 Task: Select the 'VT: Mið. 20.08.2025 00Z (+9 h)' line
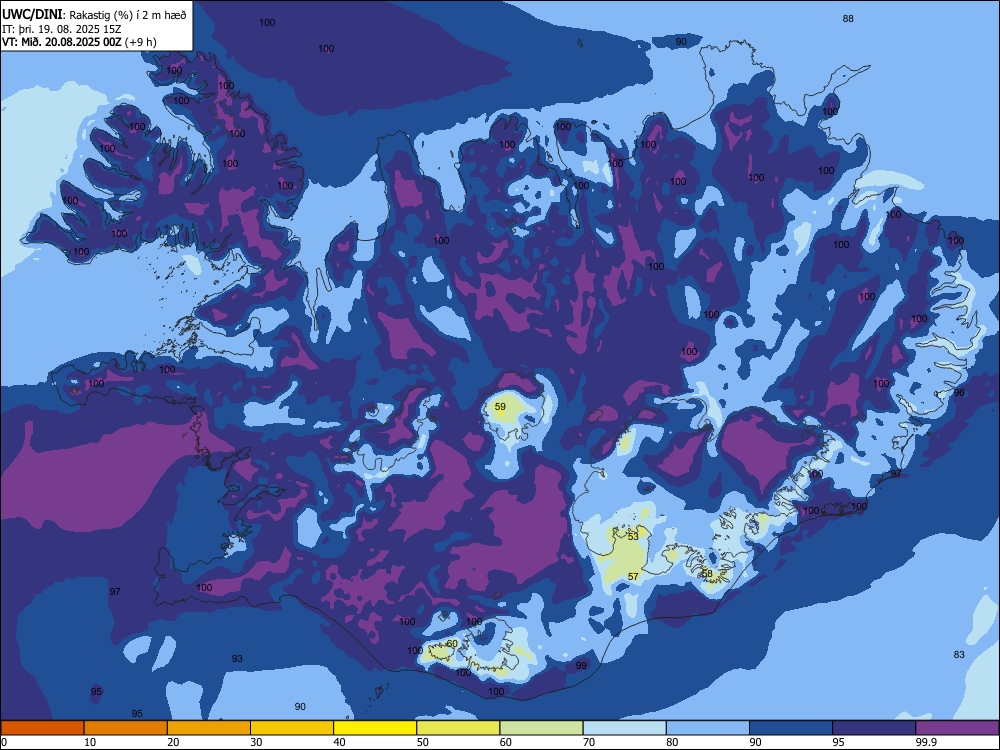point(79,42)
